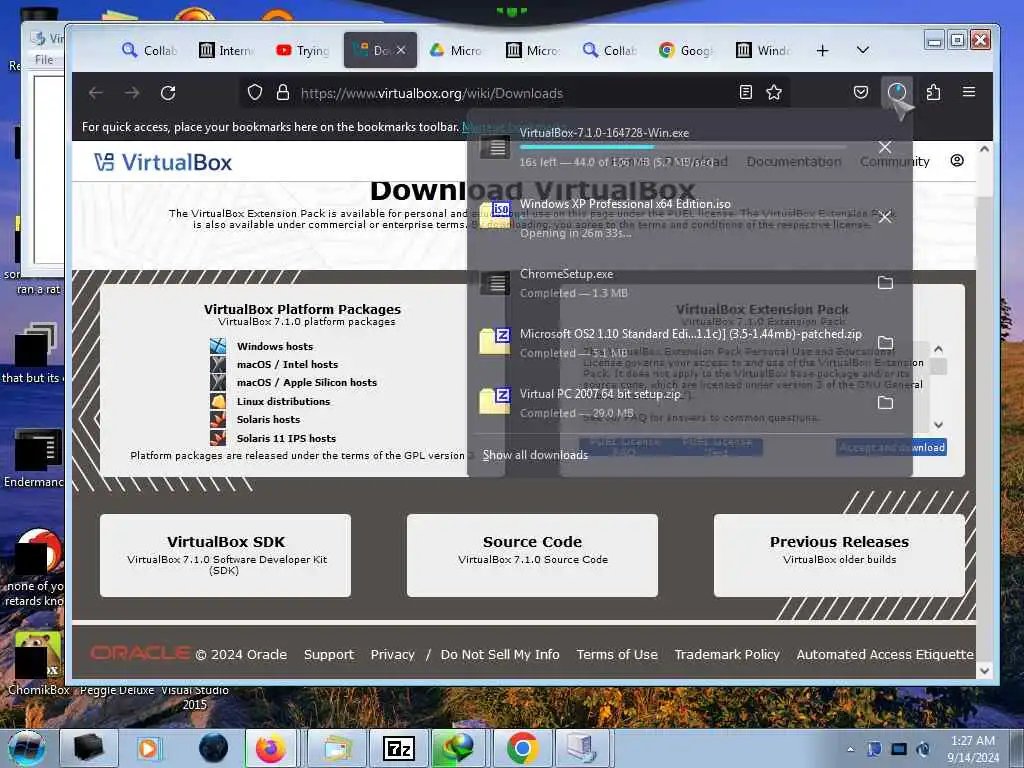
Task: Open the Solaris 11 IPS hosts link
Action: [286, 438]
